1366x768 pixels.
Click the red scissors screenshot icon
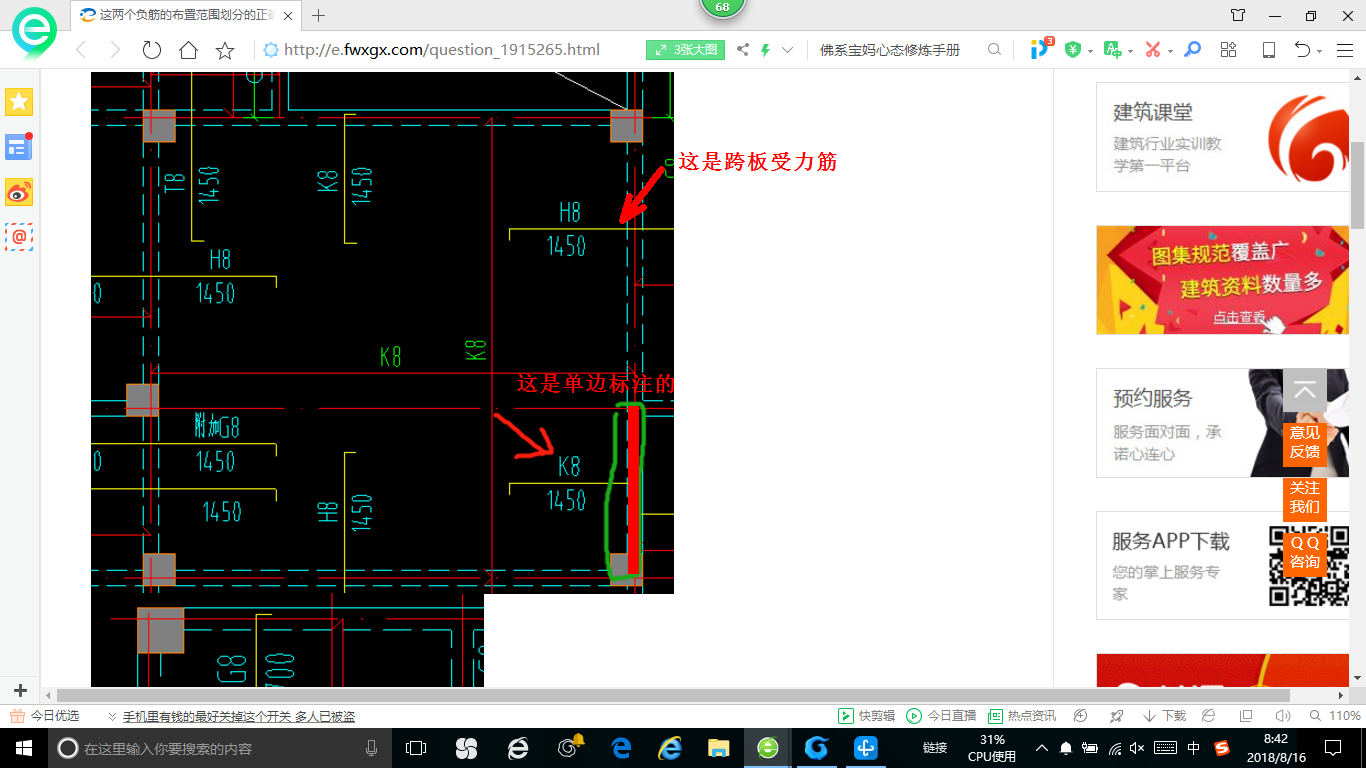pos(1153,49)
